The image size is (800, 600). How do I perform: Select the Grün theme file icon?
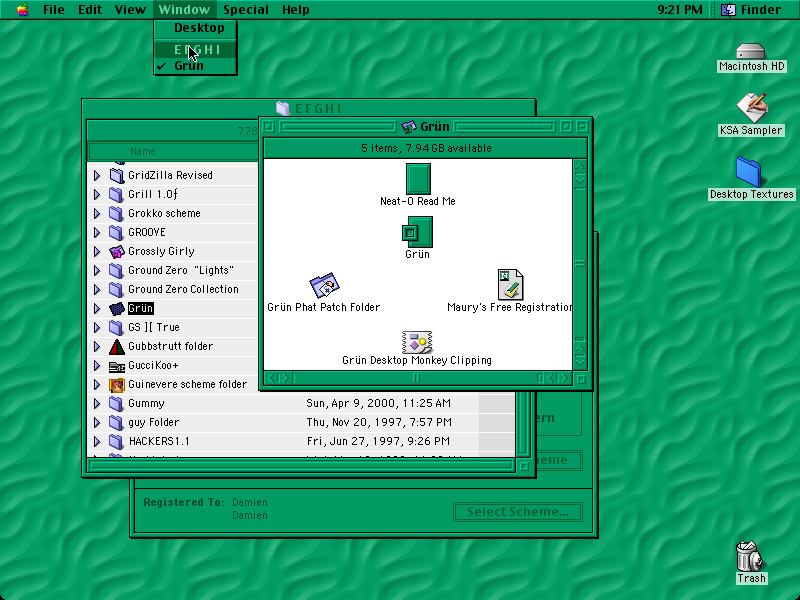pyautogui.click(x=417, y=232)
